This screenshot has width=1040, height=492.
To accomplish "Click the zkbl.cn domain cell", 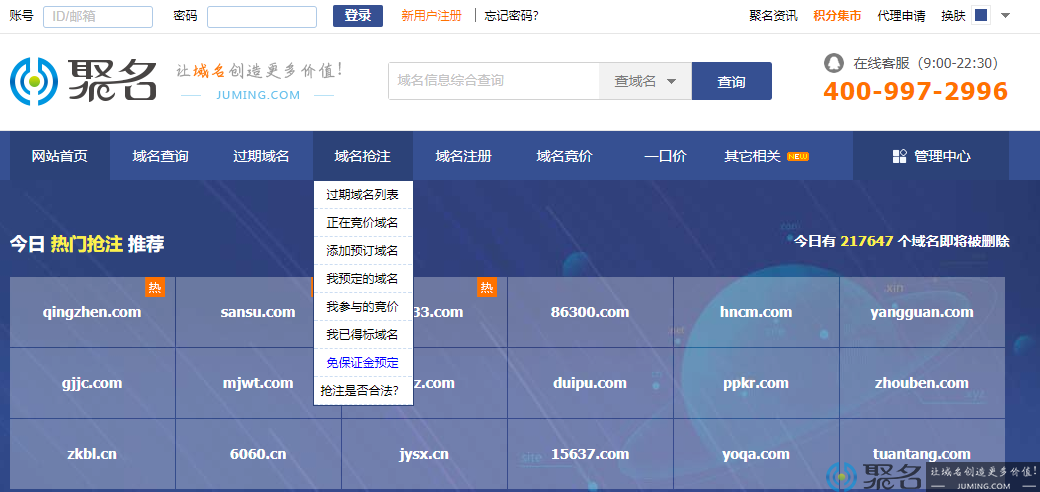I will tap(92, 454).
